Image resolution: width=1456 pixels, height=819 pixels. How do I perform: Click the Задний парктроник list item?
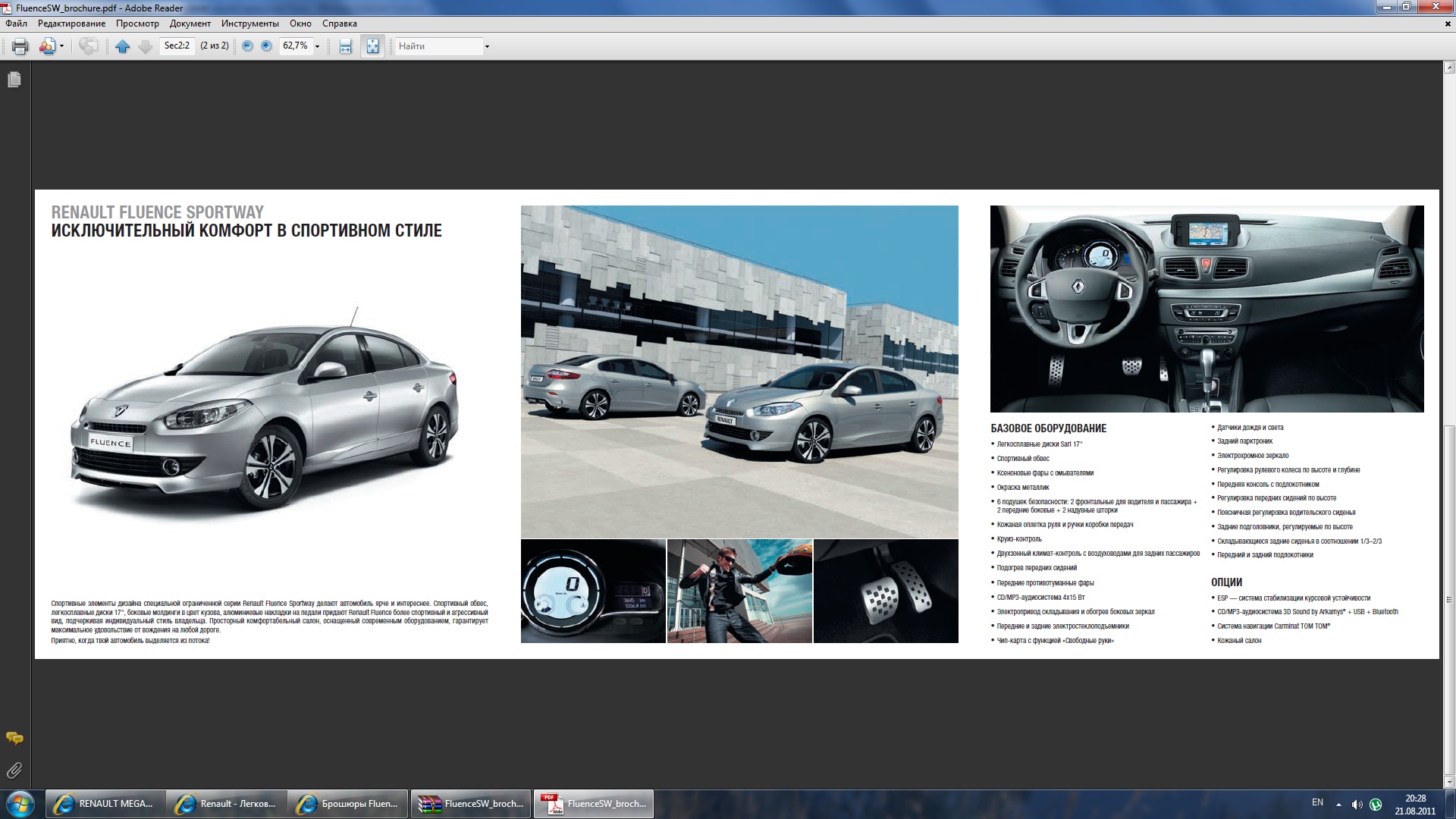1244,441
